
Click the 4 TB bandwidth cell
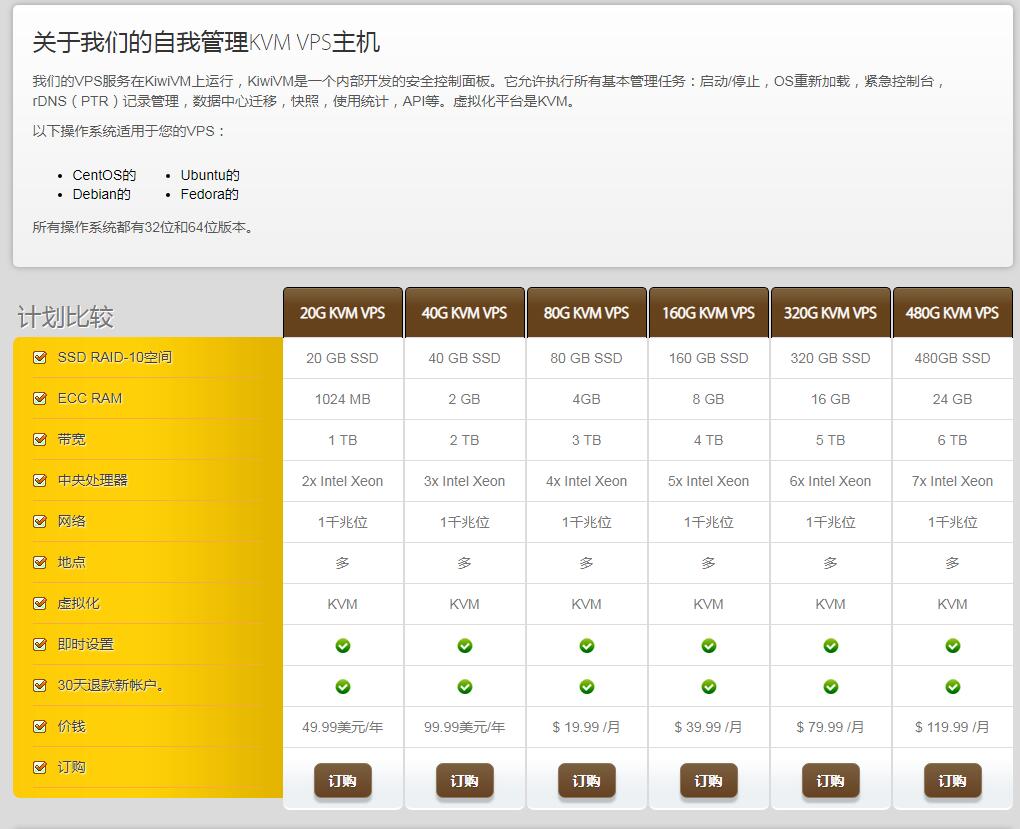click(x=708, y=440)
